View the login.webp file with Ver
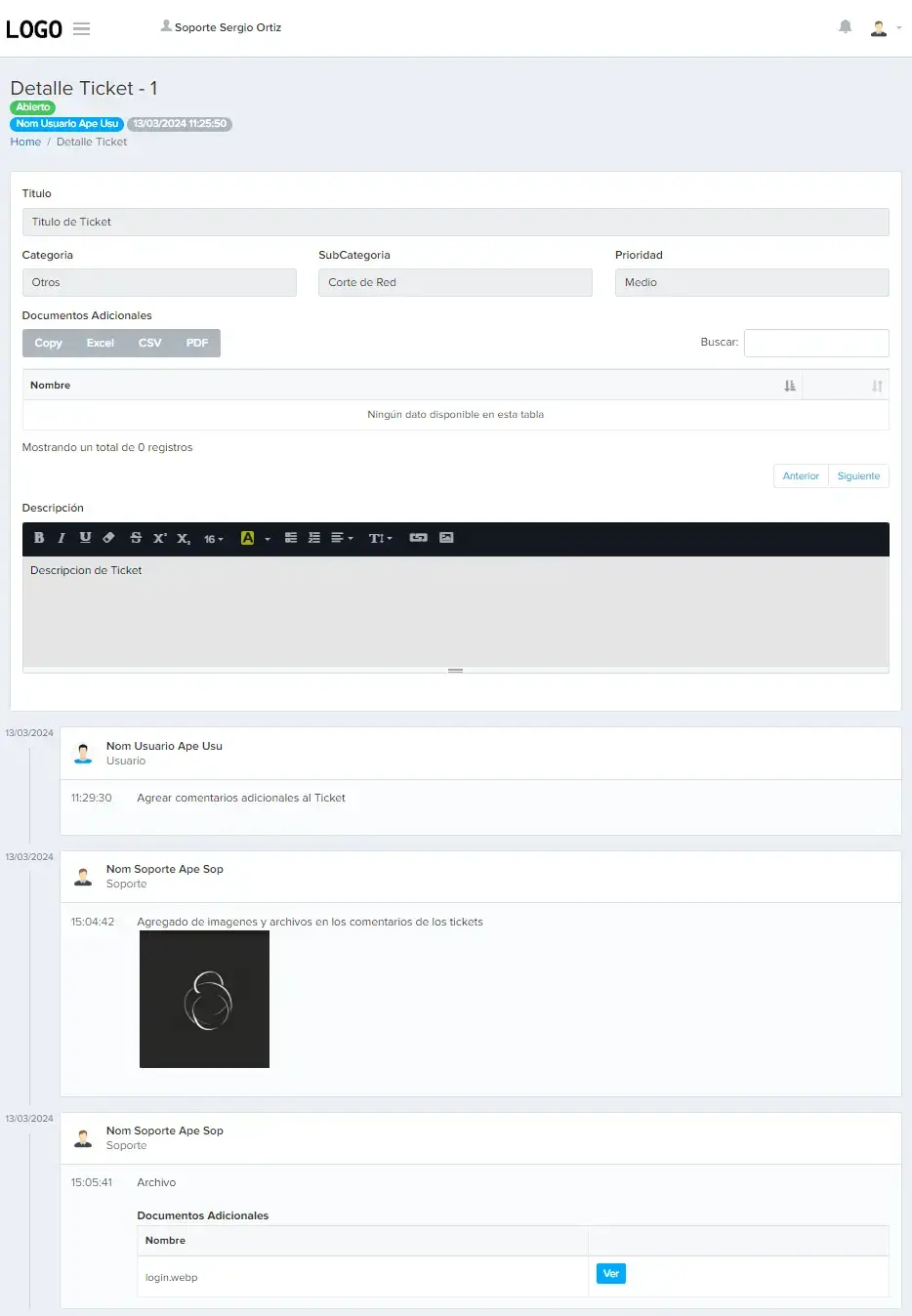This screenshot has height=1316, width=912. (611, 1274)
